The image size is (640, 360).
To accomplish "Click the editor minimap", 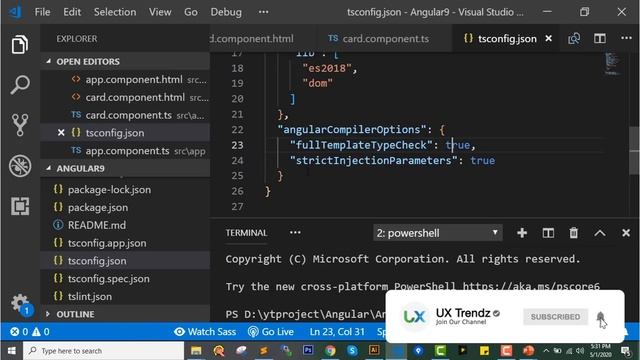I will coord(612,64).
